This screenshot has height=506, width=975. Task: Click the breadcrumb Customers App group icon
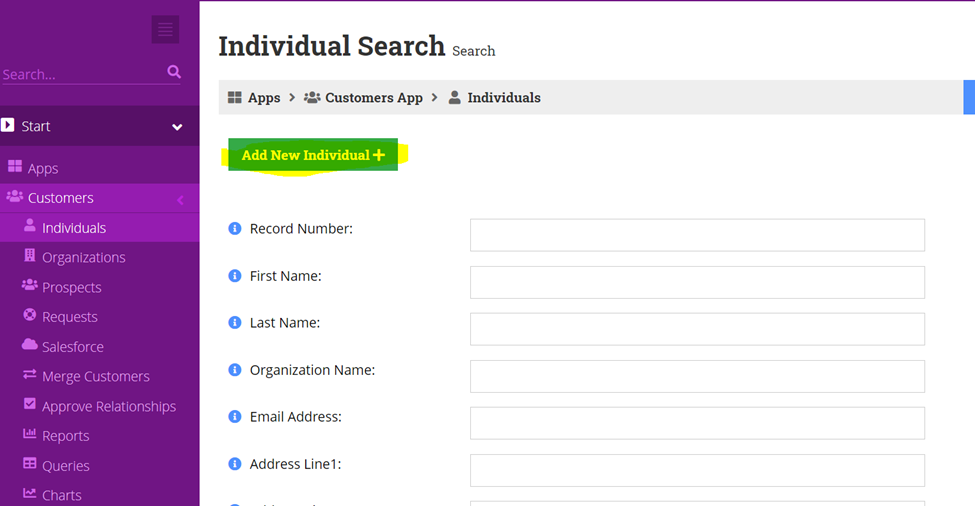(312, 97)
